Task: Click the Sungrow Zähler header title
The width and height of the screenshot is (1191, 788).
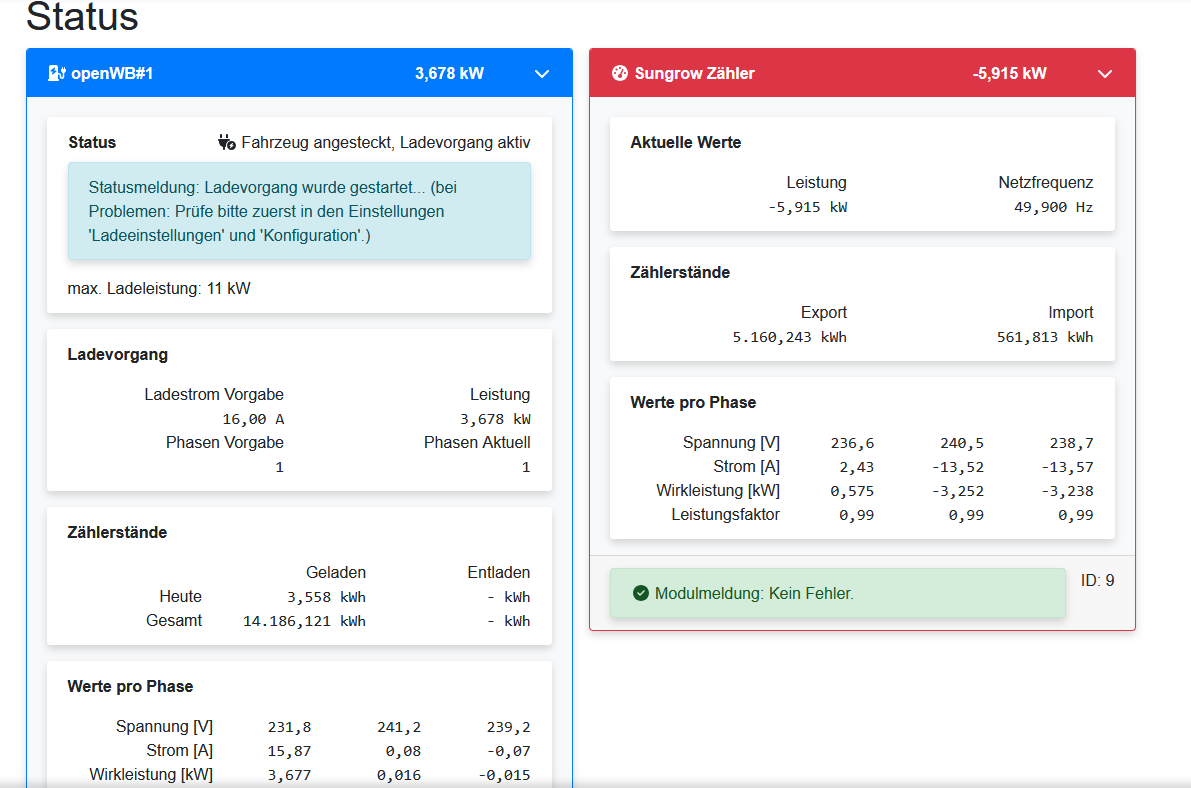Action: [x=694, y=73]
